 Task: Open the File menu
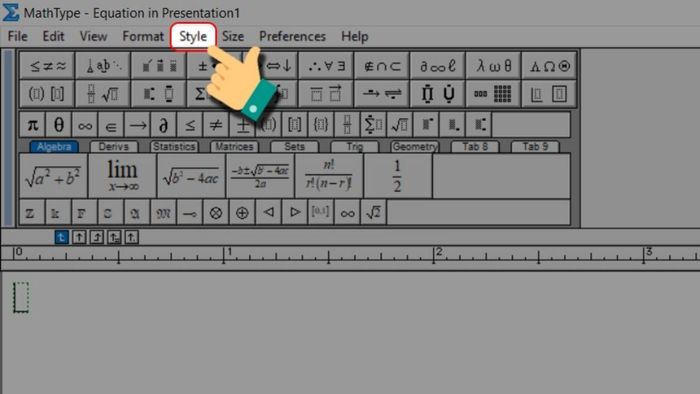[x=18, y=36]
